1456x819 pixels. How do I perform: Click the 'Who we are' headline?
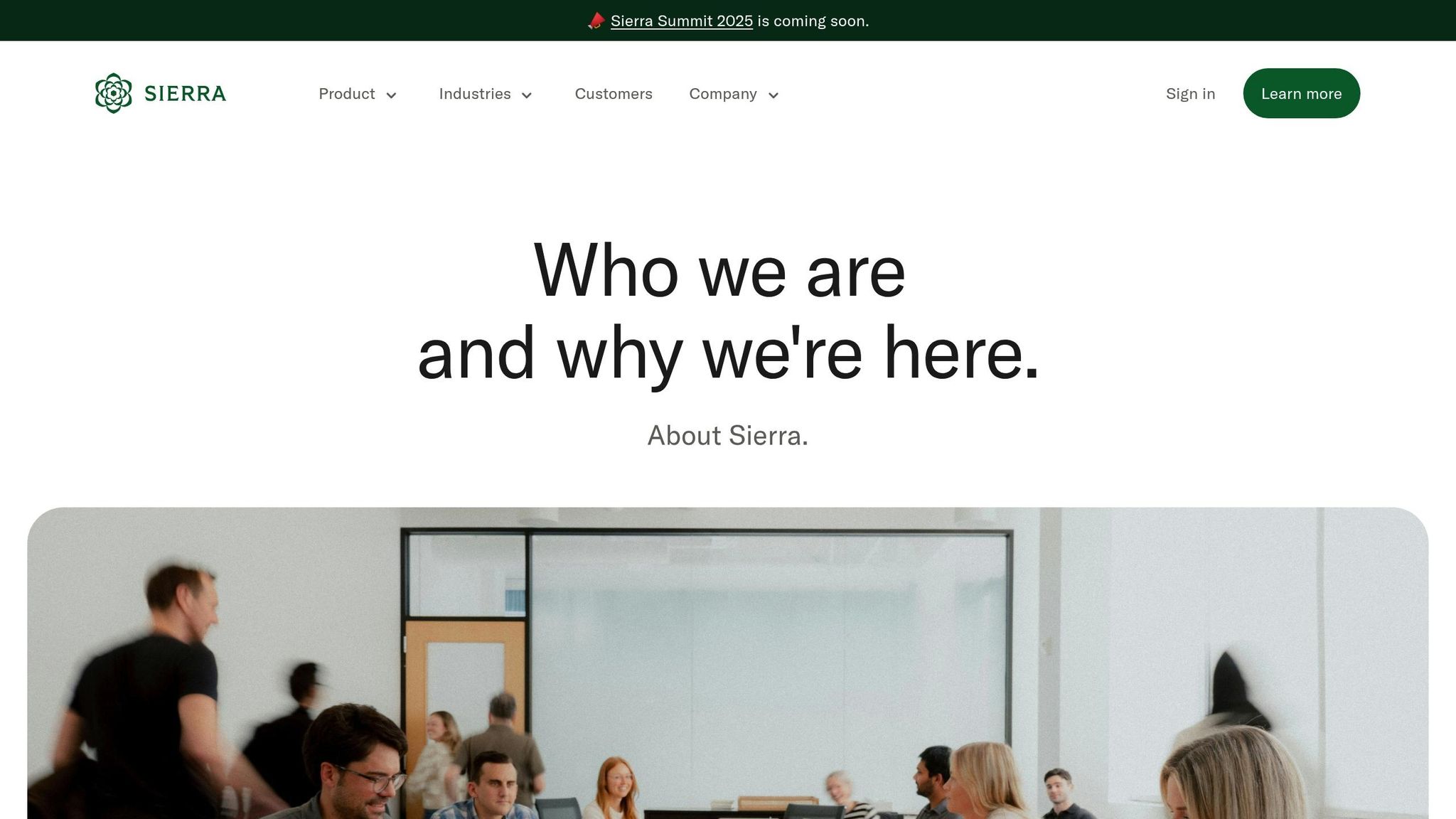coord(719,271)
